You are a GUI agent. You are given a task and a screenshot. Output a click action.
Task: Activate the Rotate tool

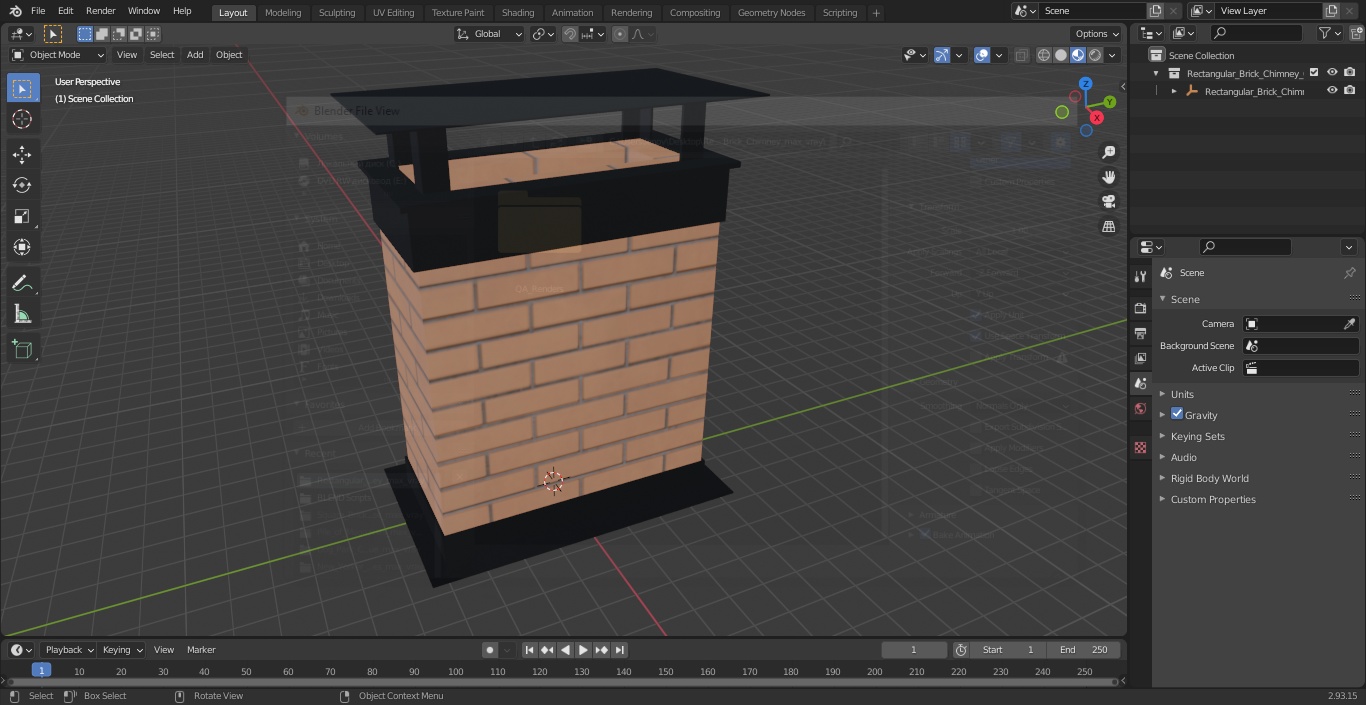tap(22, 185)
